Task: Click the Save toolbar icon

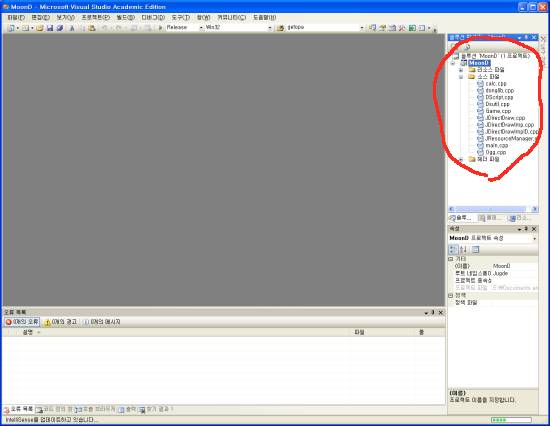Action: 49,28
